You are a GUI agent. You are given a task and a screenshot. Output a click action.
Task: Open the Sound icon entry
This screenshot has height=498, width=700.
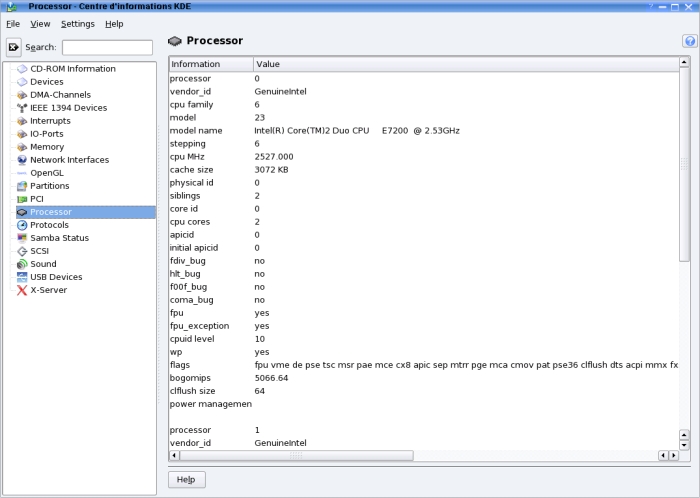point(22,264)
